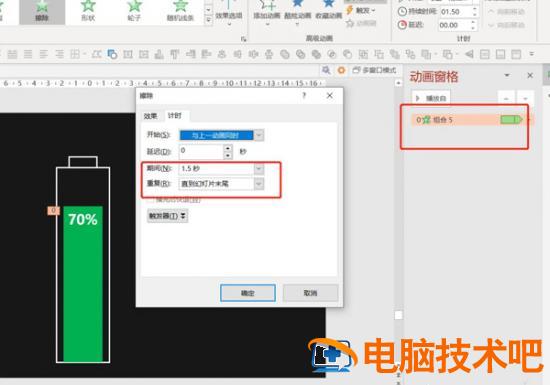The height and width of the screenshot is (385, 550).
Task: Click the 延迟(D) input in the dialog
Action: pyautogui.click(x=202, y=151)
